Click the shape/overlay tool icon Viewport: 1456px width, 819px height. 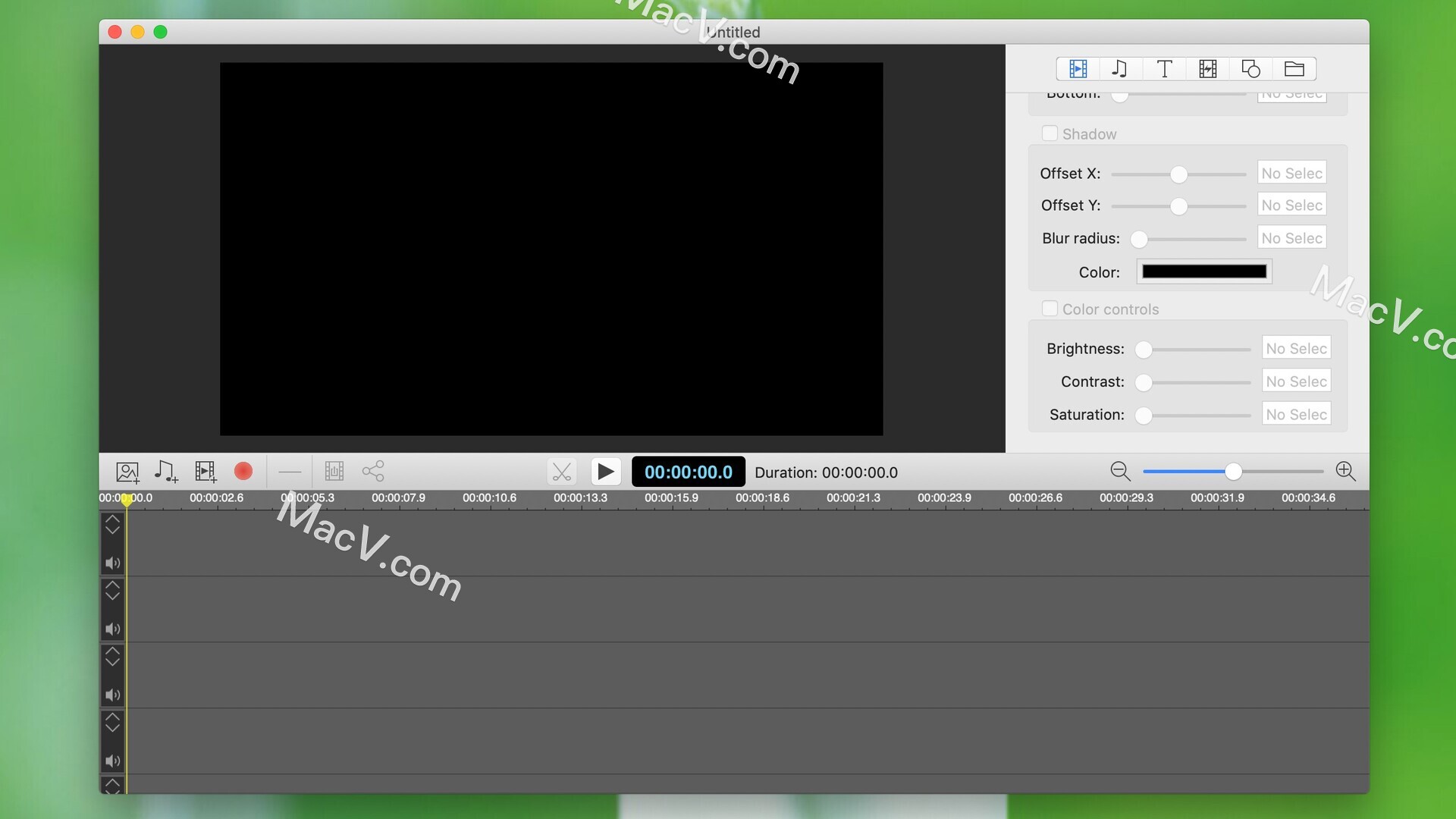[x=1251, y=68]
